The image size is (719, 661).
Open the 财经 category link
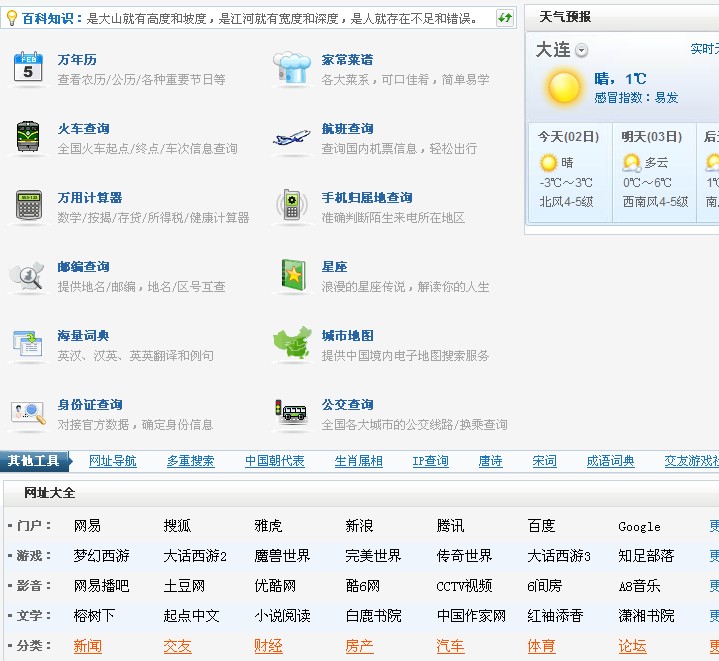(x=268, y=646)
